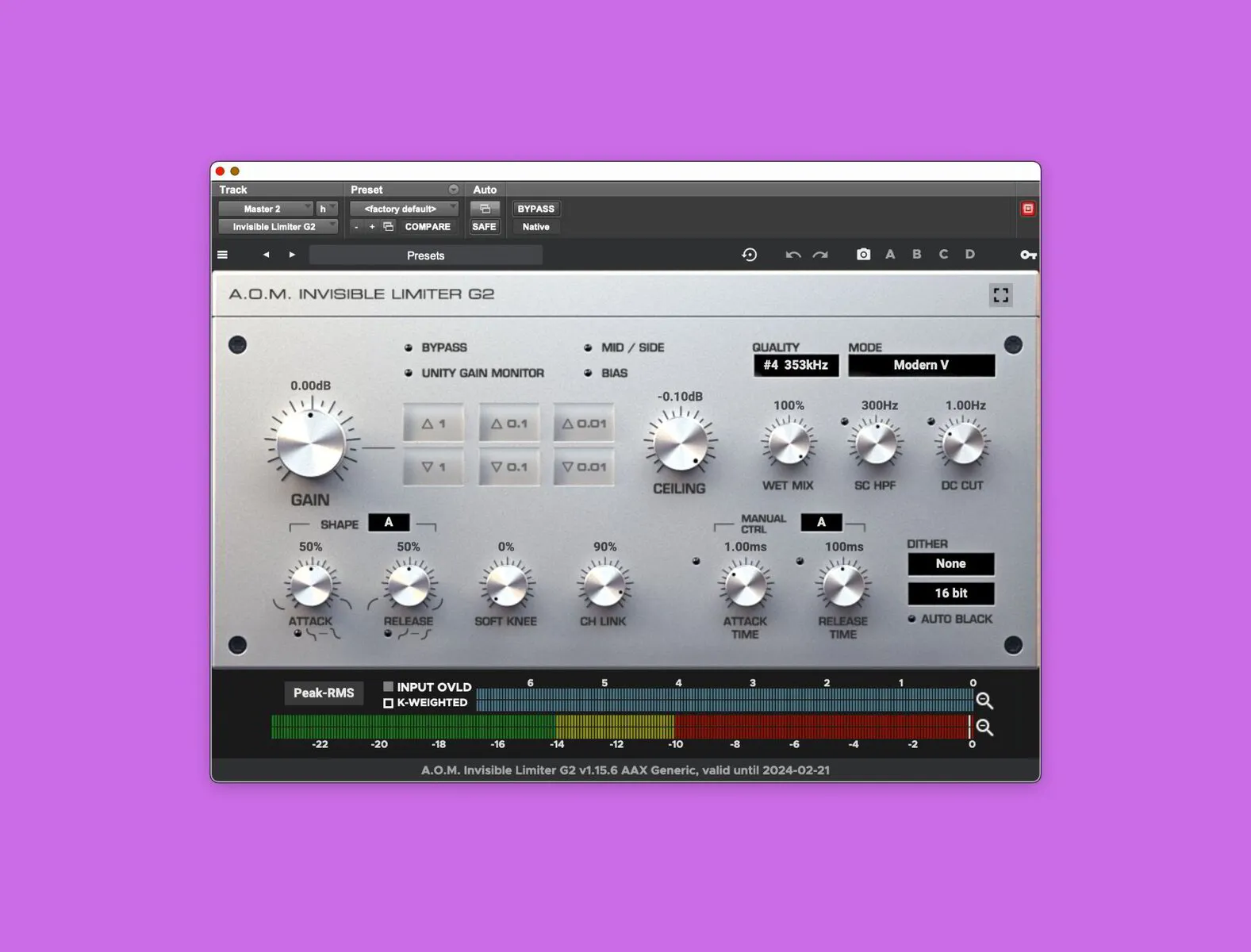Open the SHAPE A selector
Viewport: 1251px width, 952px height.
tap(389, 522)
